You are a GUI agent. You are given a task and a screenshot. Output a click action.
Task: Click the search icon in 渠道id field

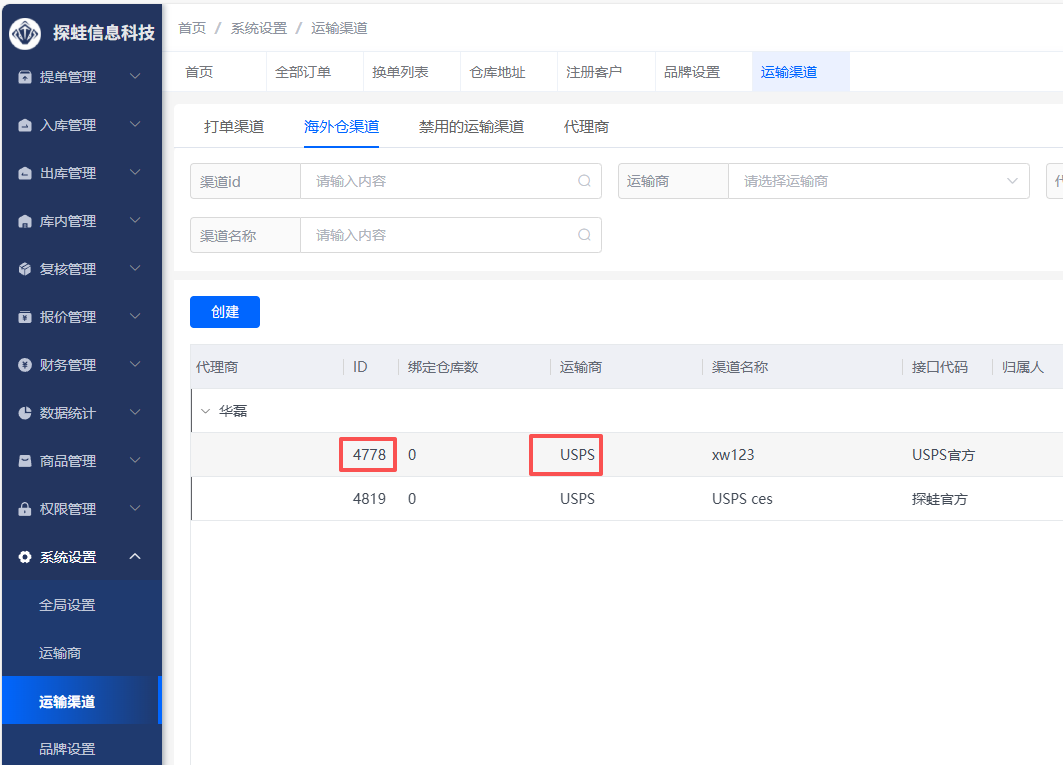click(584, 181)
